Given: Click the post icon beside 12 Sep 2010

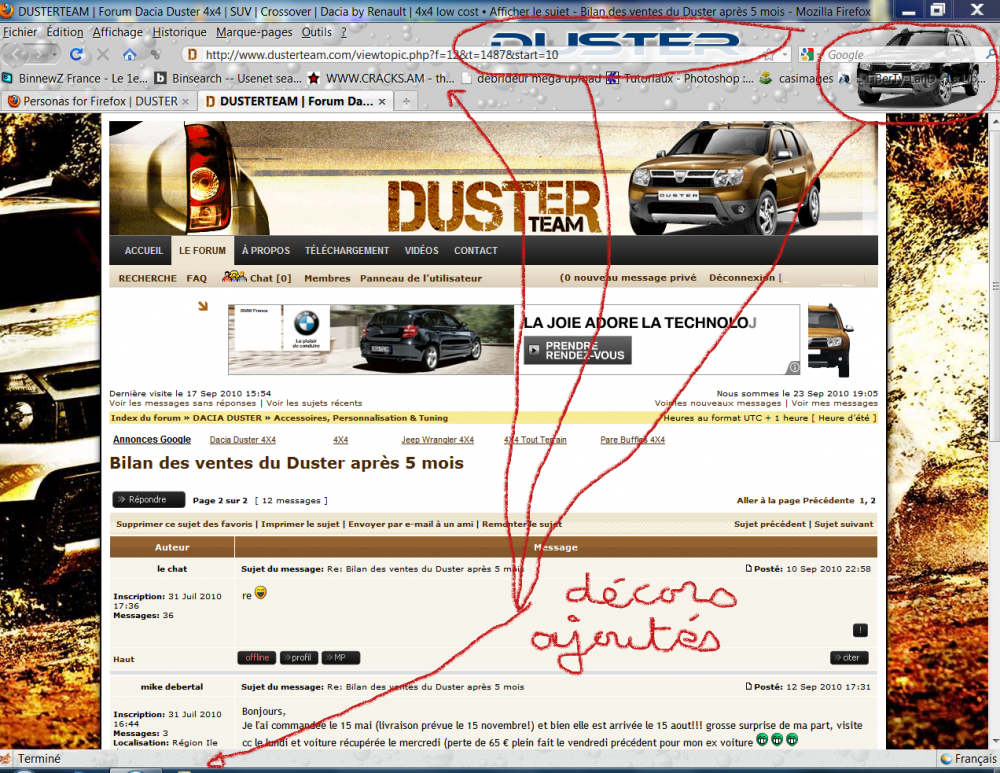Looking at the screenshot, I should coord(749,686).
